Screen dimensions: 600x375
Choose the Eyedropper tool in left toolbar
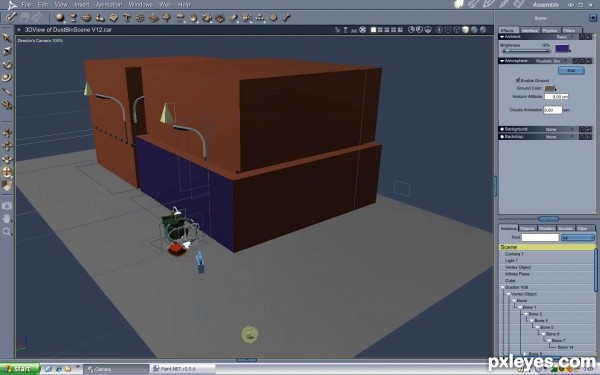tap(7, 91)
